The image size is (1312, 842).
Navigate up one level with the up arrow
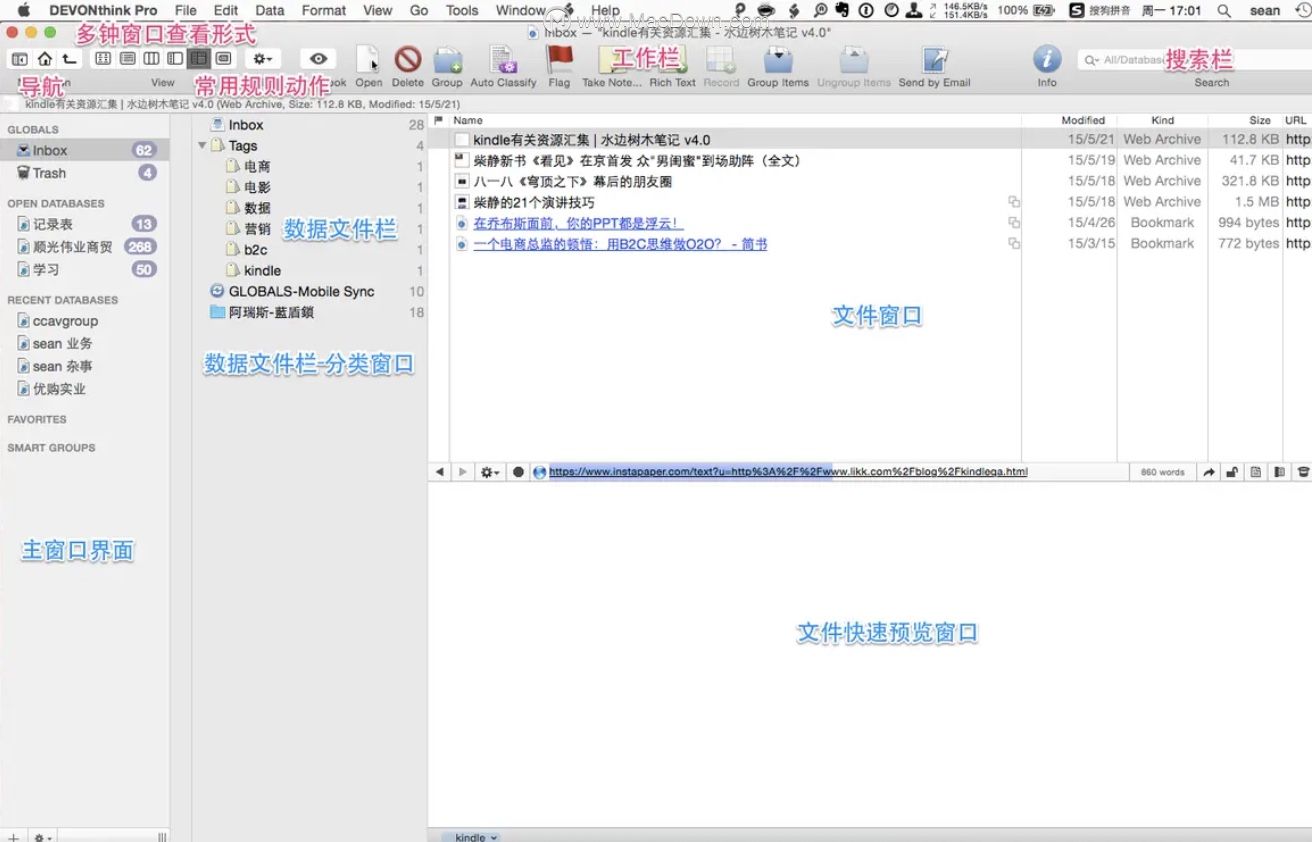click(68, 59)
